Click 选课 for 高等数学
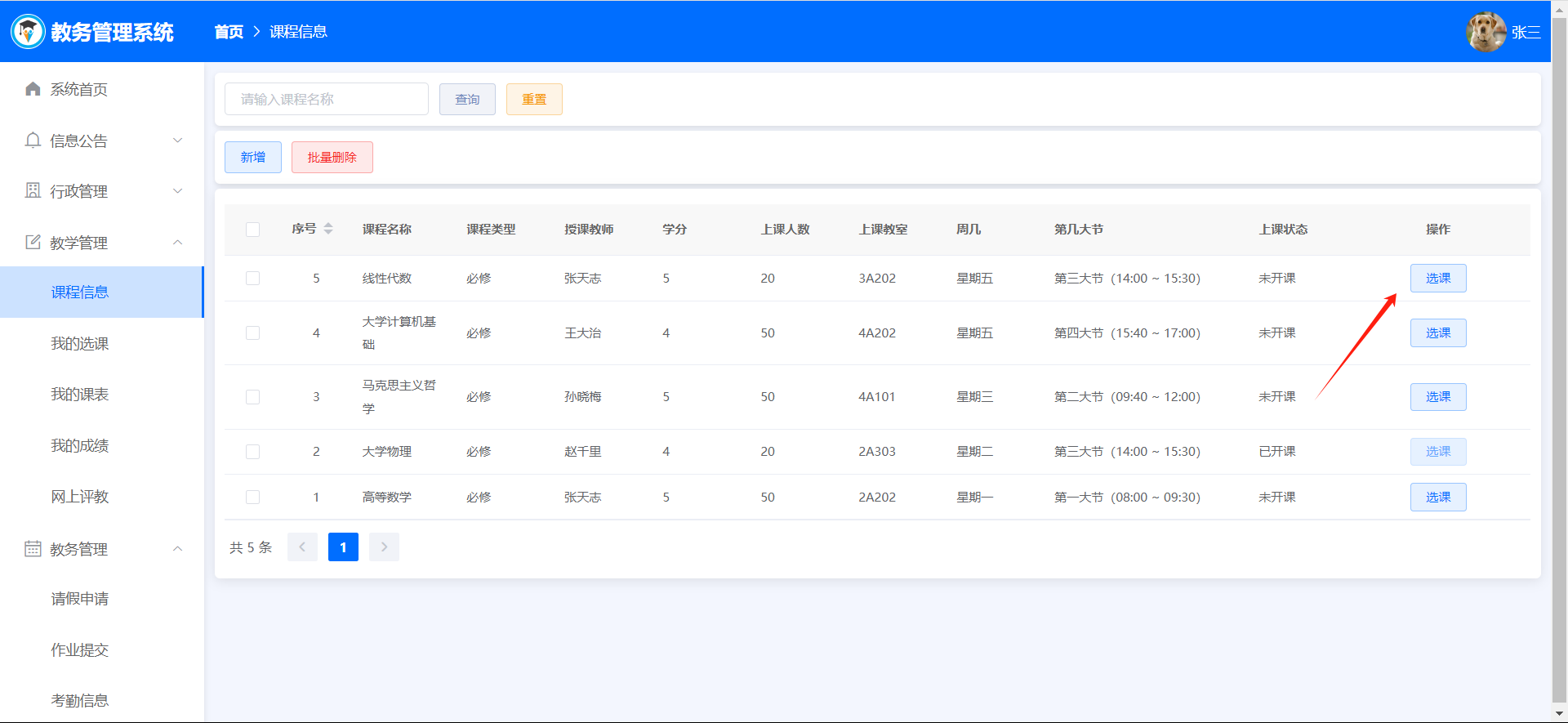This screenshot has width=1568, height=723. (x=1438, y=497)
